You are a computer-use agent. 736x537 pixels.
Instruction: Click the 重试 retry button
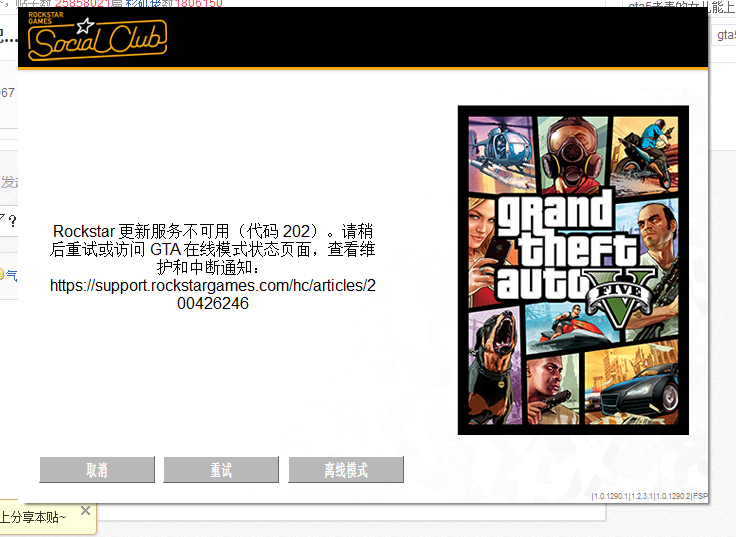click(x=221, y=469)
